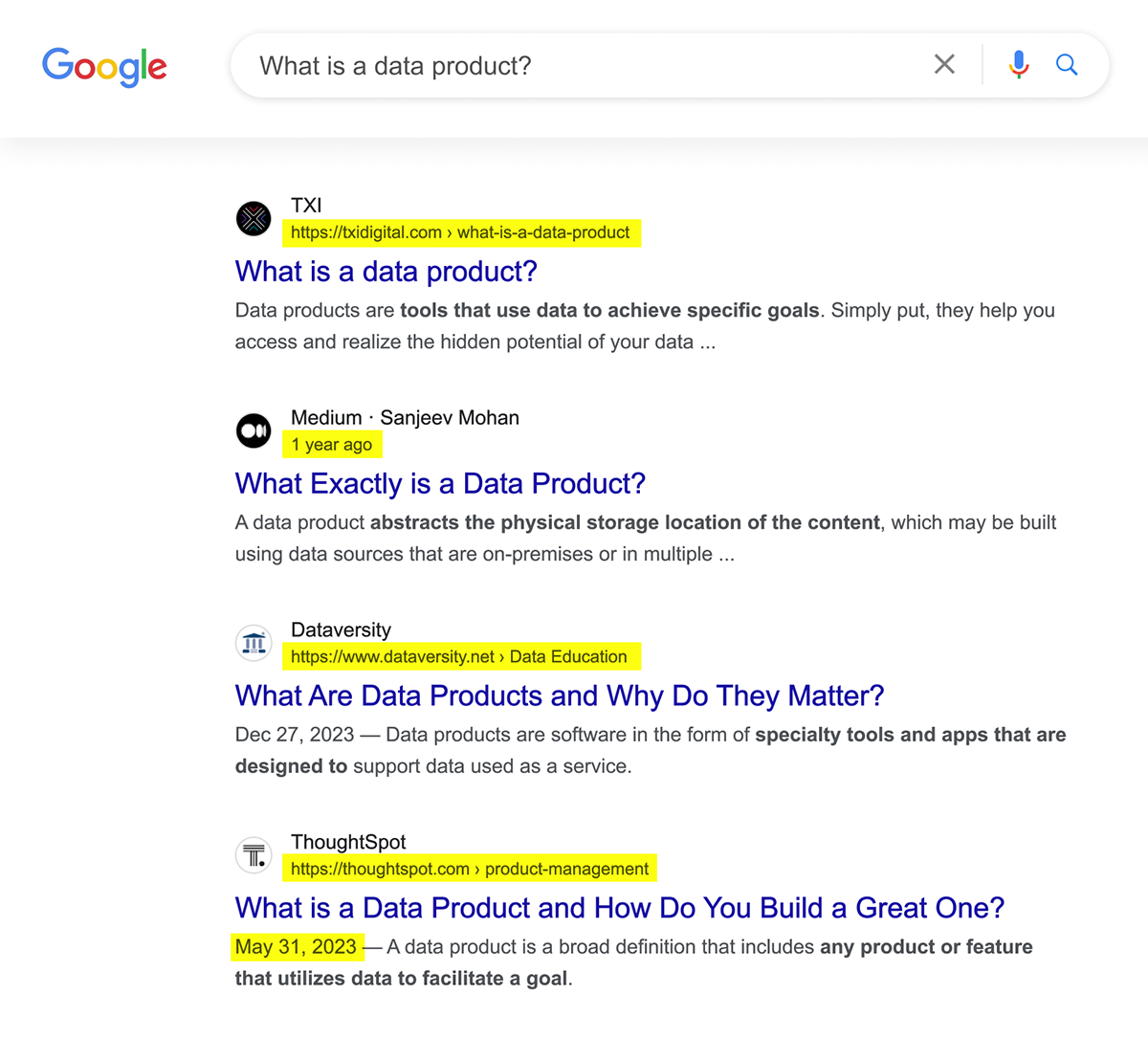The image size is (1148, 1038).
Task: Open the ThoughtSpot "Build a Great One" result
Action: coord(619,908)
